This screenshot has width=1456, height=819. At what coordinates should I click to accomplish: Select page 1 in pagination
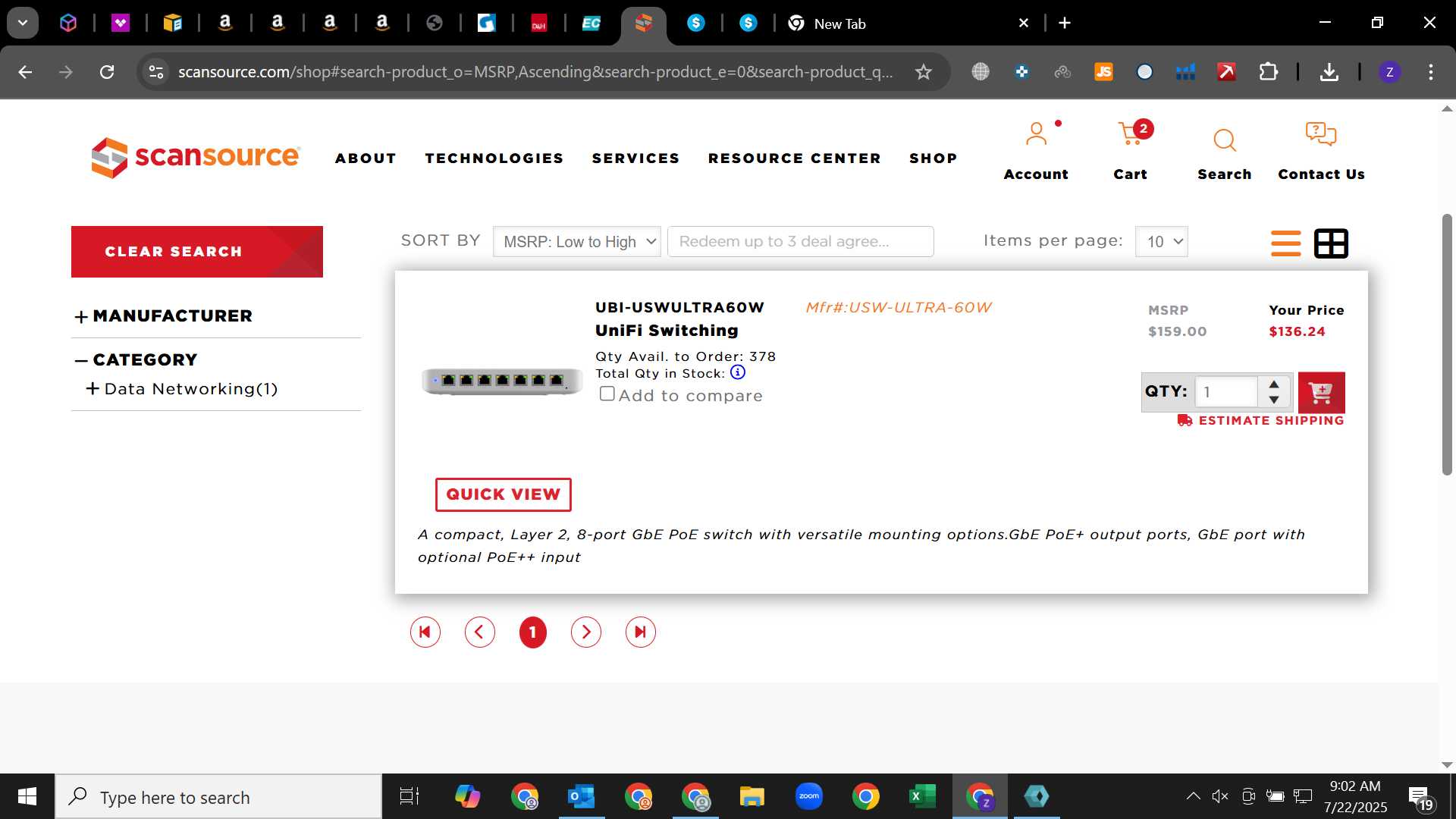532,632
